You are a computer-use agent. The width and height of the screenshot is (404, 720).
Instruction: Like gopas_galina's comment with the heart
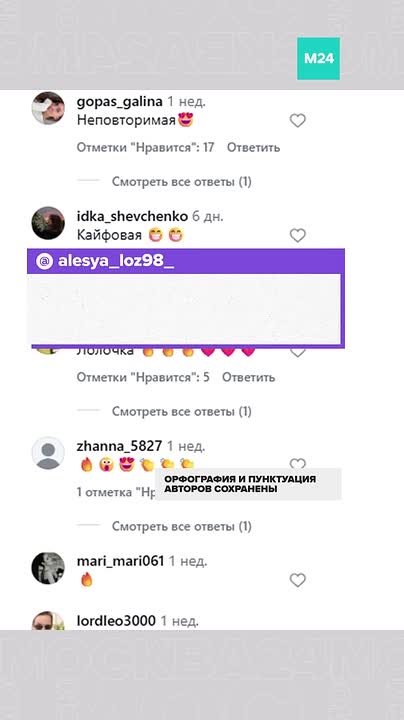tap(297, 121)
